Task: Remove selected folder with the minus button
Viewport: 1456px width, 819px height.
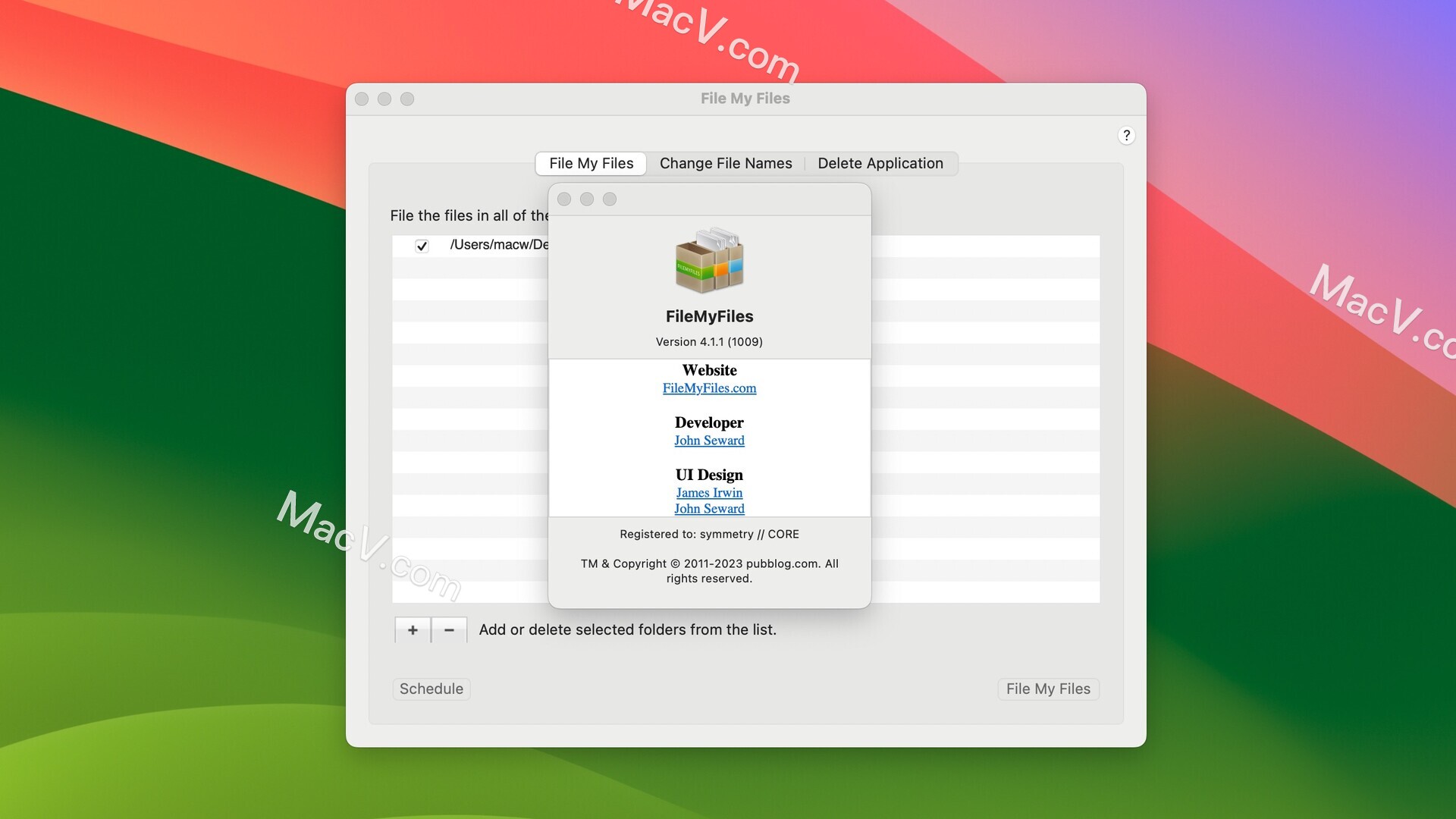Action: tap(449, 629)
